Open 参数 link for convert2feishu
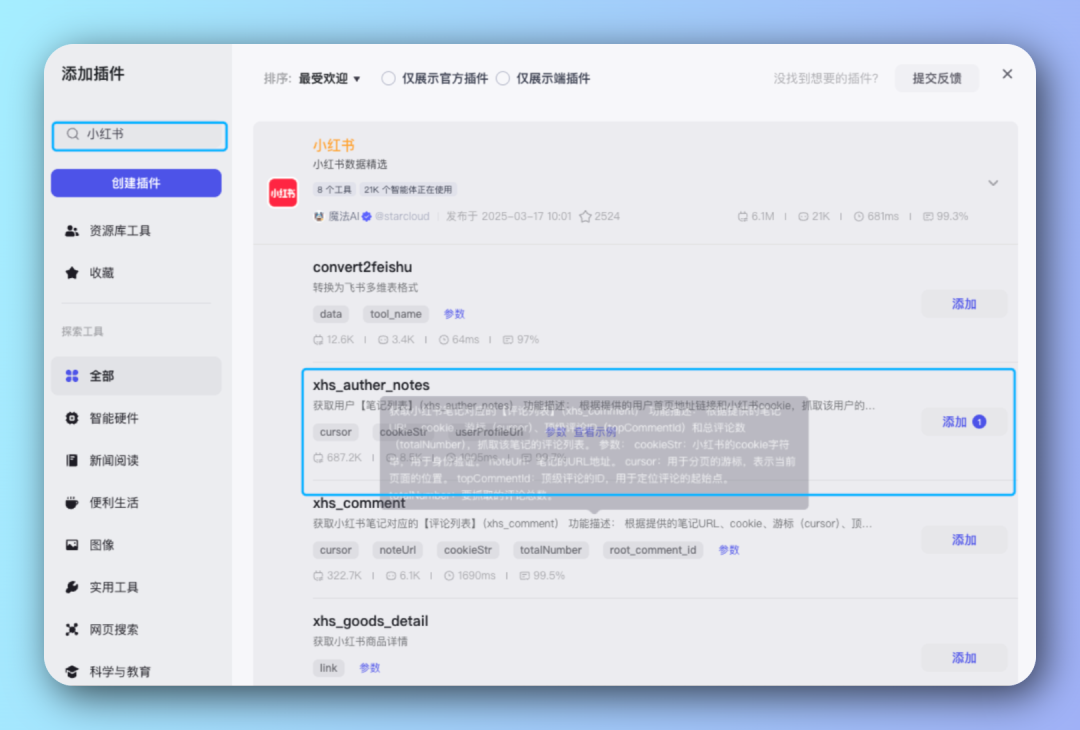This screenshot has width=1080, height=730. [x=454, y=314]
